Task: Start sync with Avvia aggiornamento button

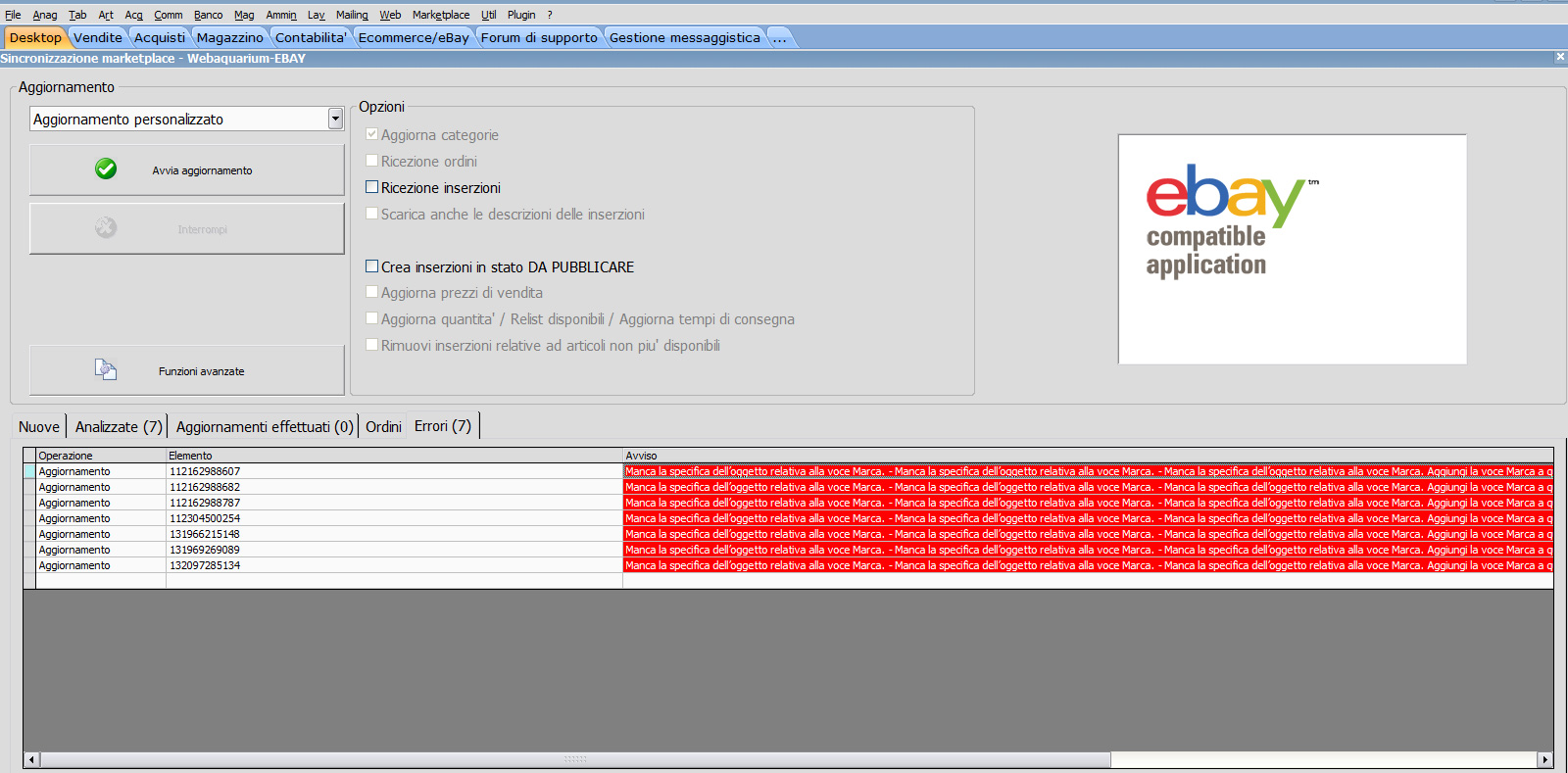Action: click(x=187, y=169)
